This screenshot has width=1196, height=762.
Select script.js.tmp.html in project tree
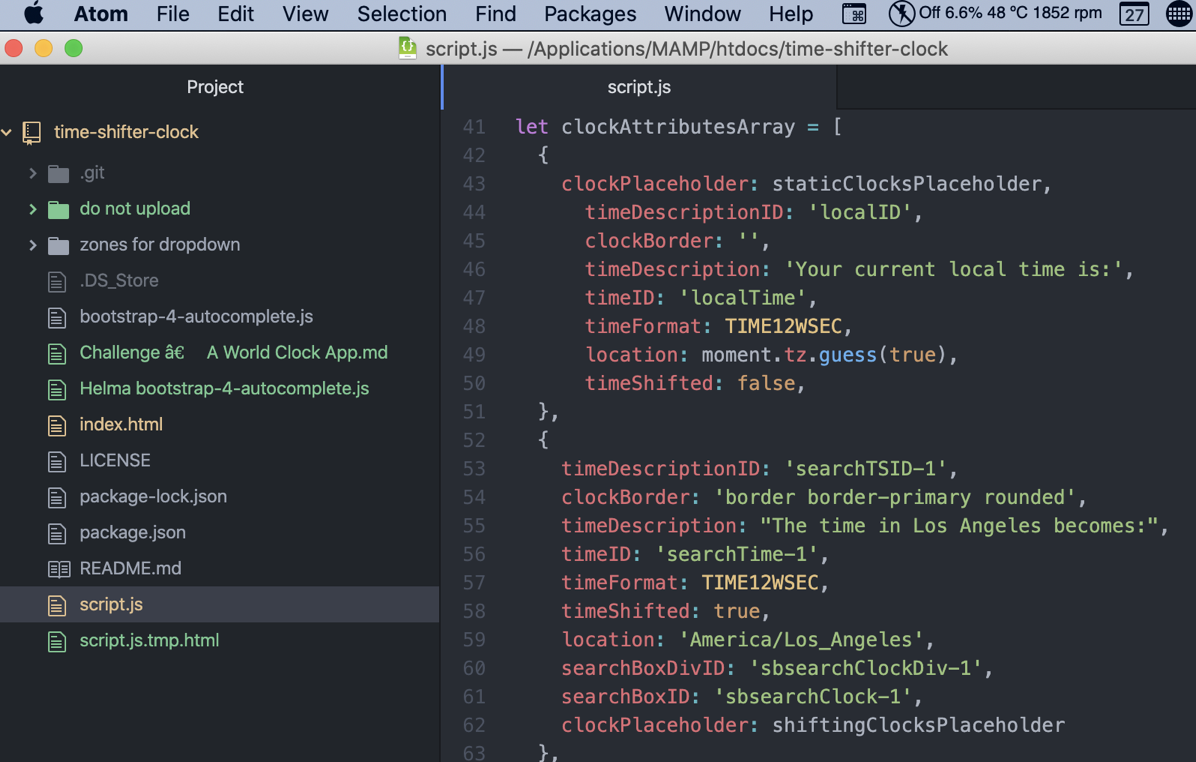(x=149, y=640)
